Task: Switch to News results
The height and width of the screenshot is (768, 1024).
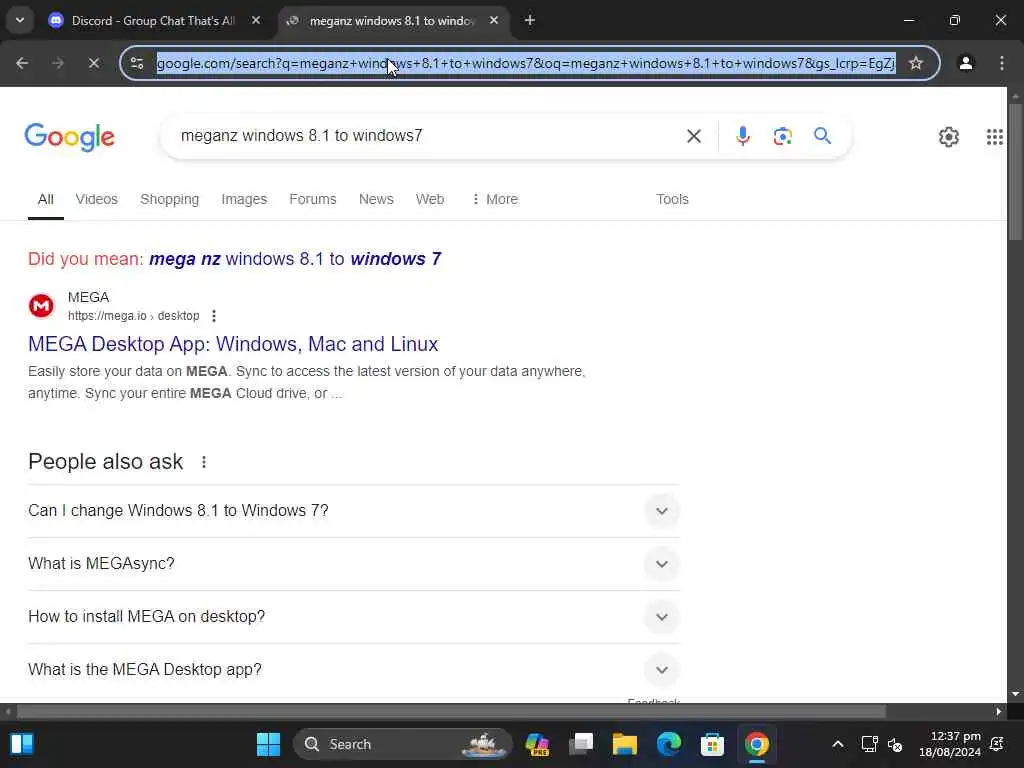Action: (376, 199)
